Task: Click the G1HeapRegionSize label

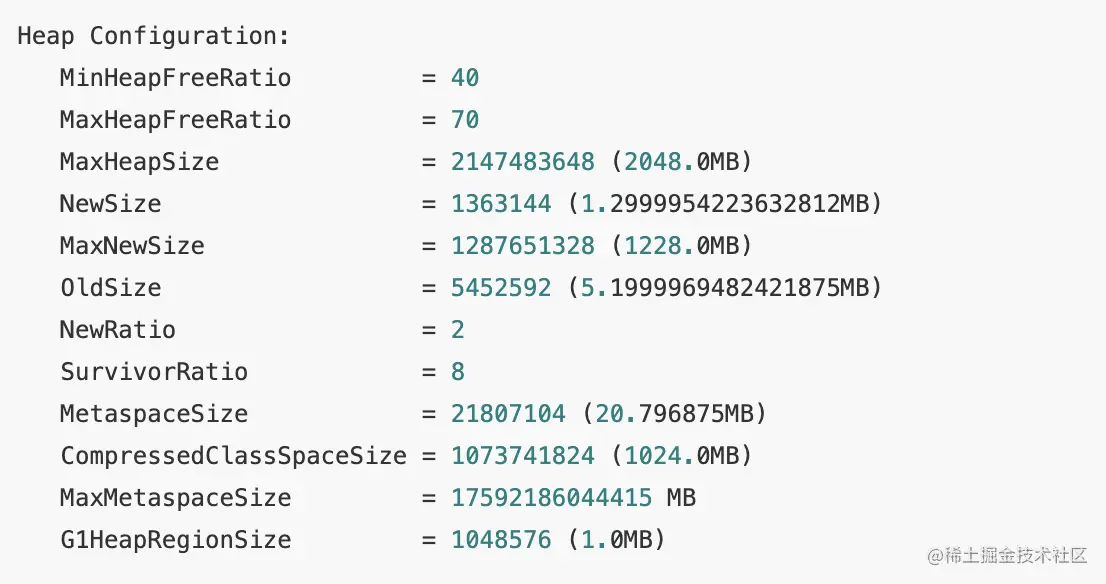Action: [x=175, y=540]
